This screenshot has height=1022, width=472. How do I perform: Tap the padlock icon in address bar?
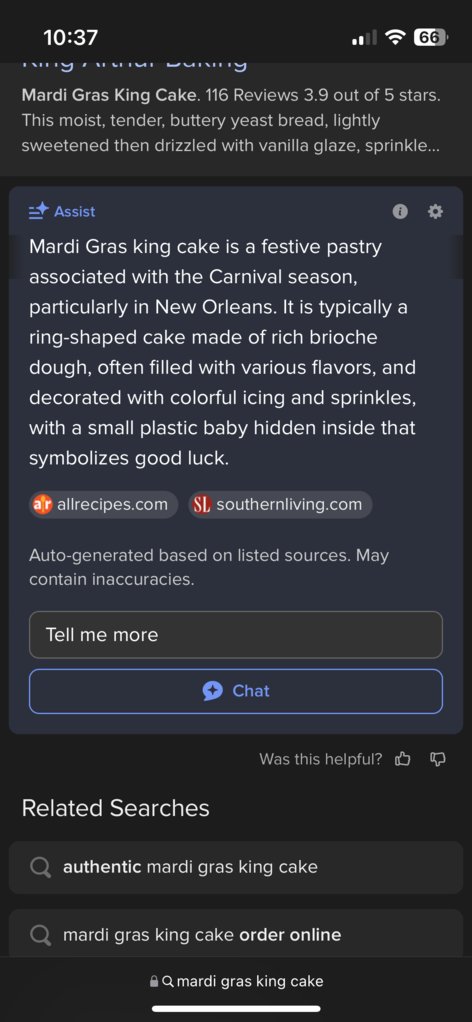point(154,981)
